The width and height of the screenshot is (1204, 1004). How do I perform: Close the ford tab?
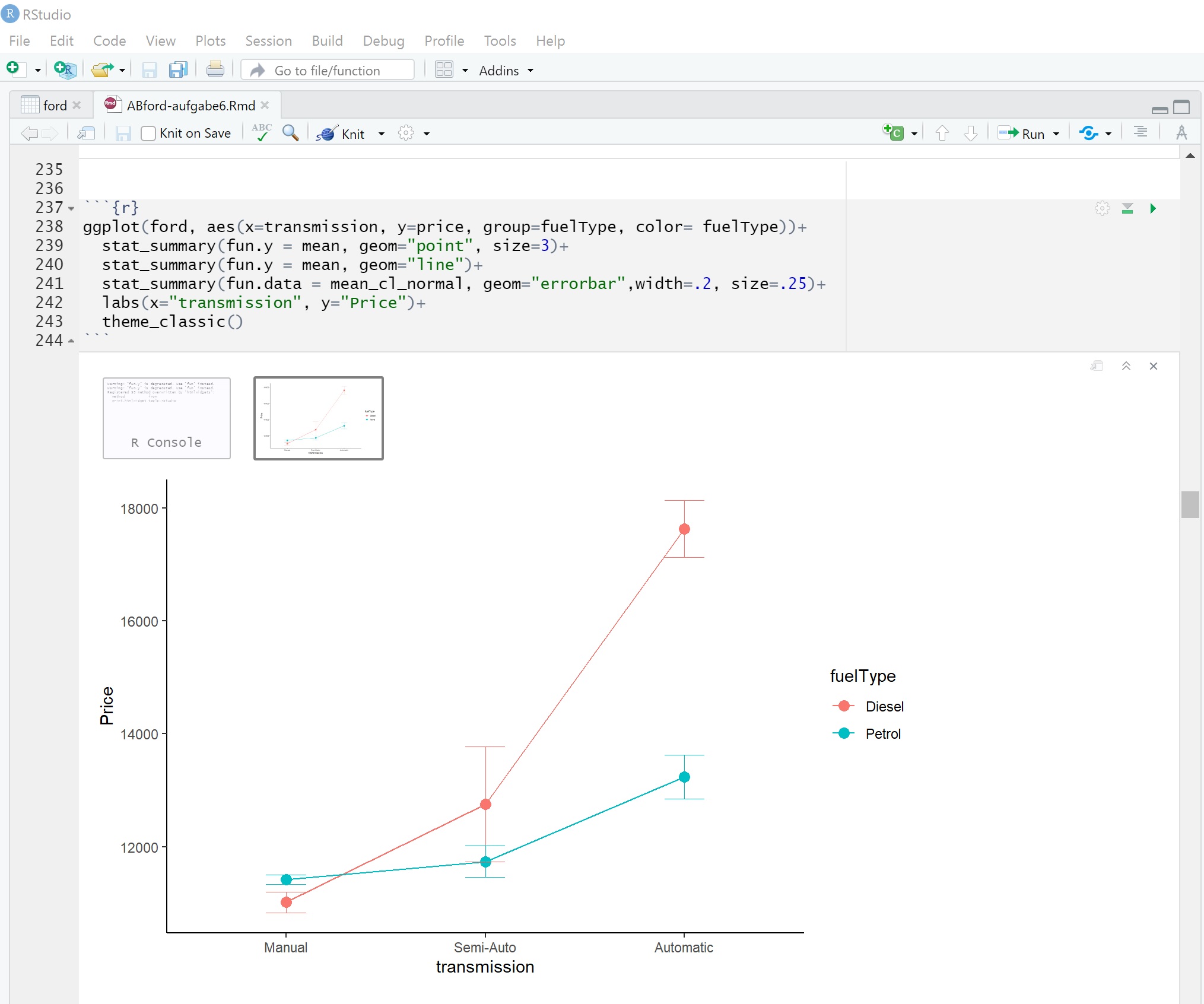(77, 105)
